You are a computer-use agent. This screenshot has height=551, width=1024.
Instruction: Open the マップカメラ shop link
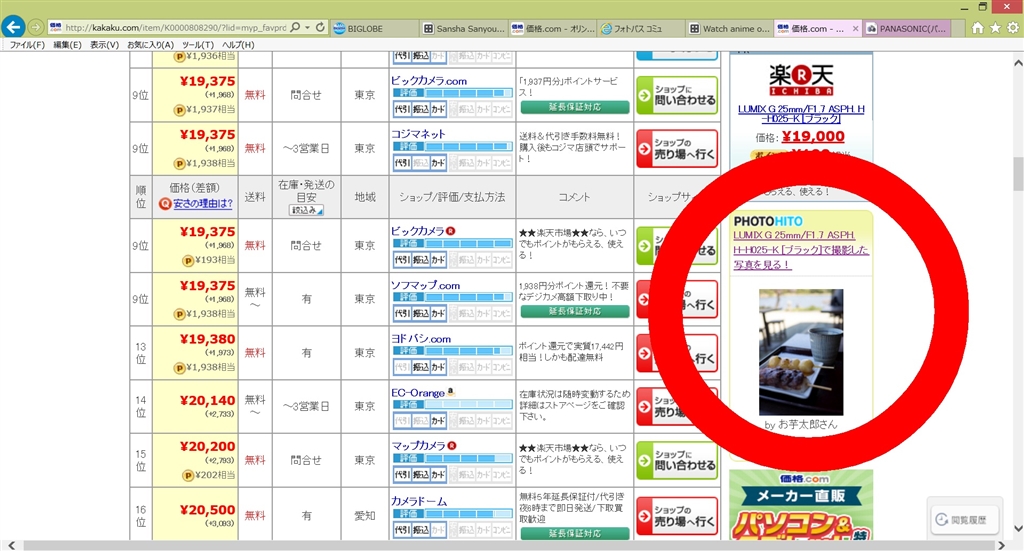418,446
